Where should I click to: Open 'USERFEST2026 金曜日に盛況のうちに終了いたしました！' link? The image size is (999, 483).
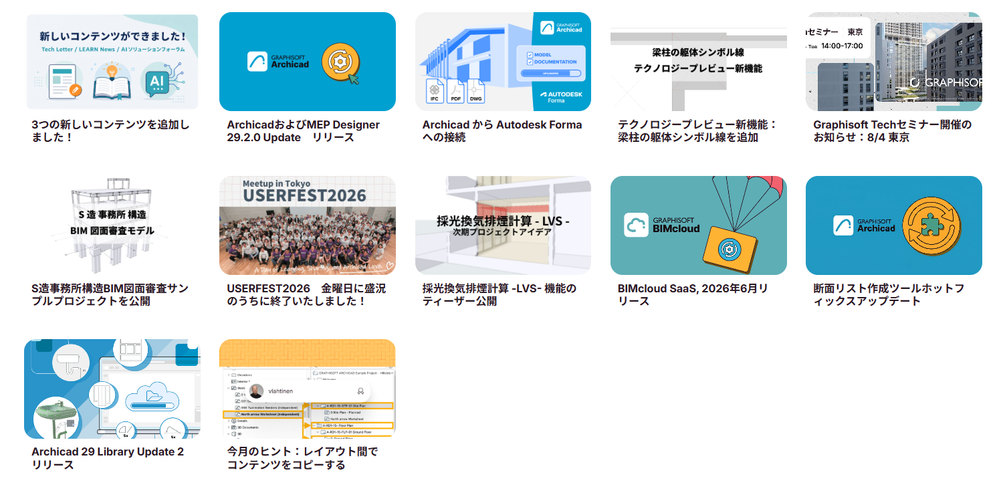(306, 294)
